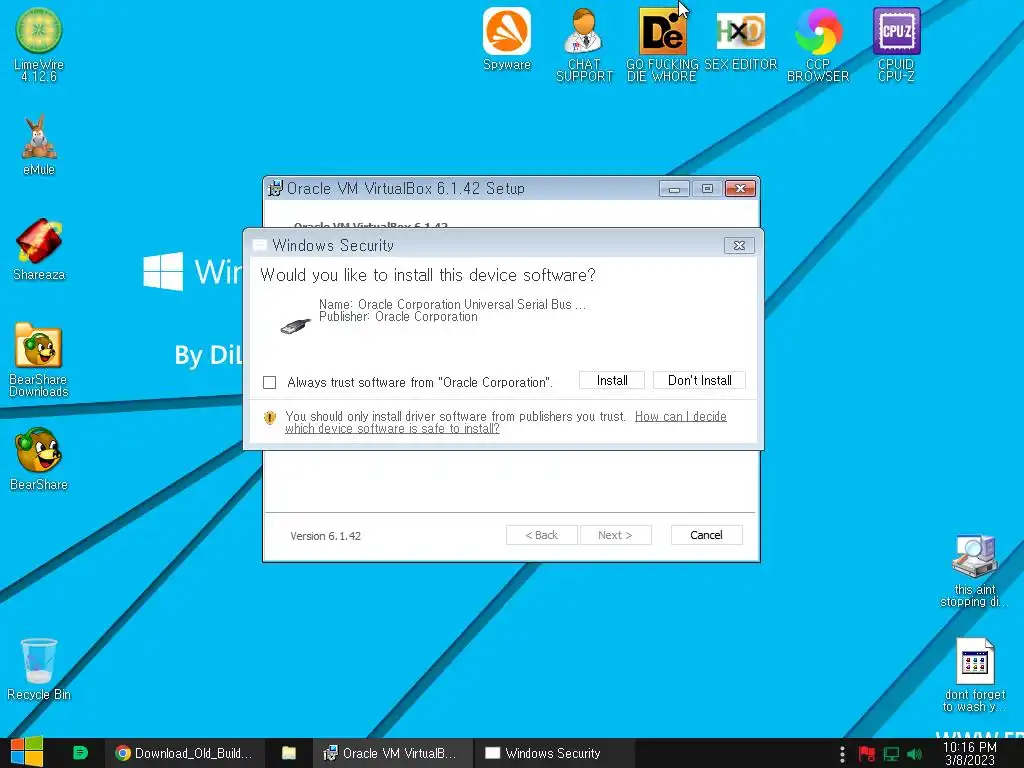
Task: Click the VirtualBox Setup title bar icon
Action: 276,188
